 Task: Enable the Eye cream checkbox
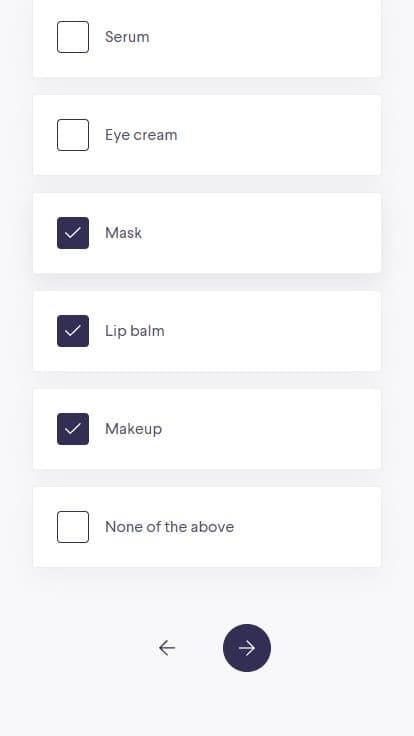[x=73, y=135]
